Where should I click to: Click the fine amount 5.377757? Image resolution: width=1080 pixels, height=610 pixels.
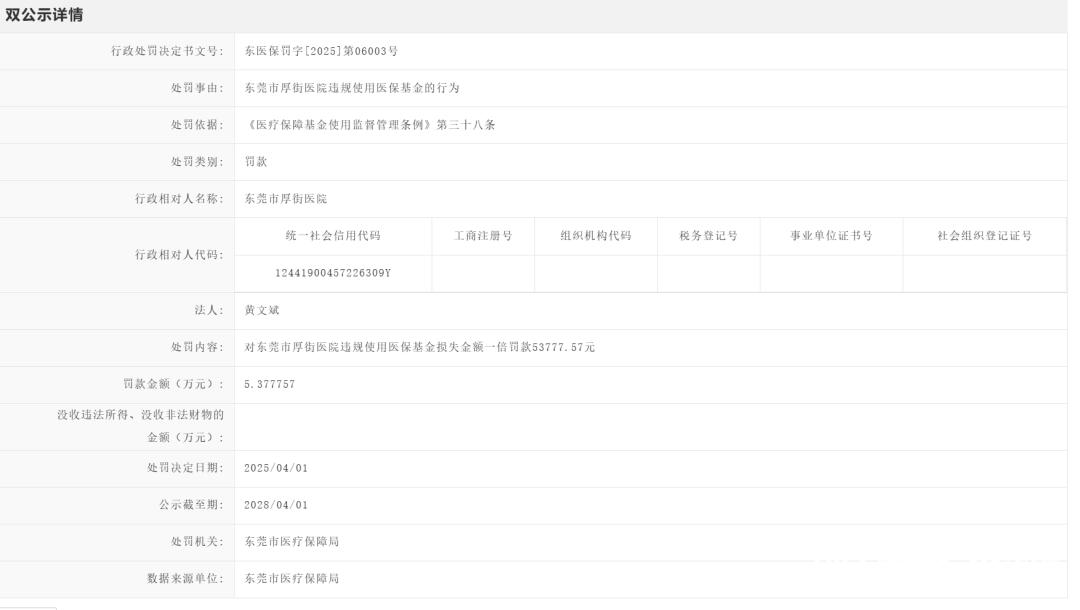pos(269,385)
